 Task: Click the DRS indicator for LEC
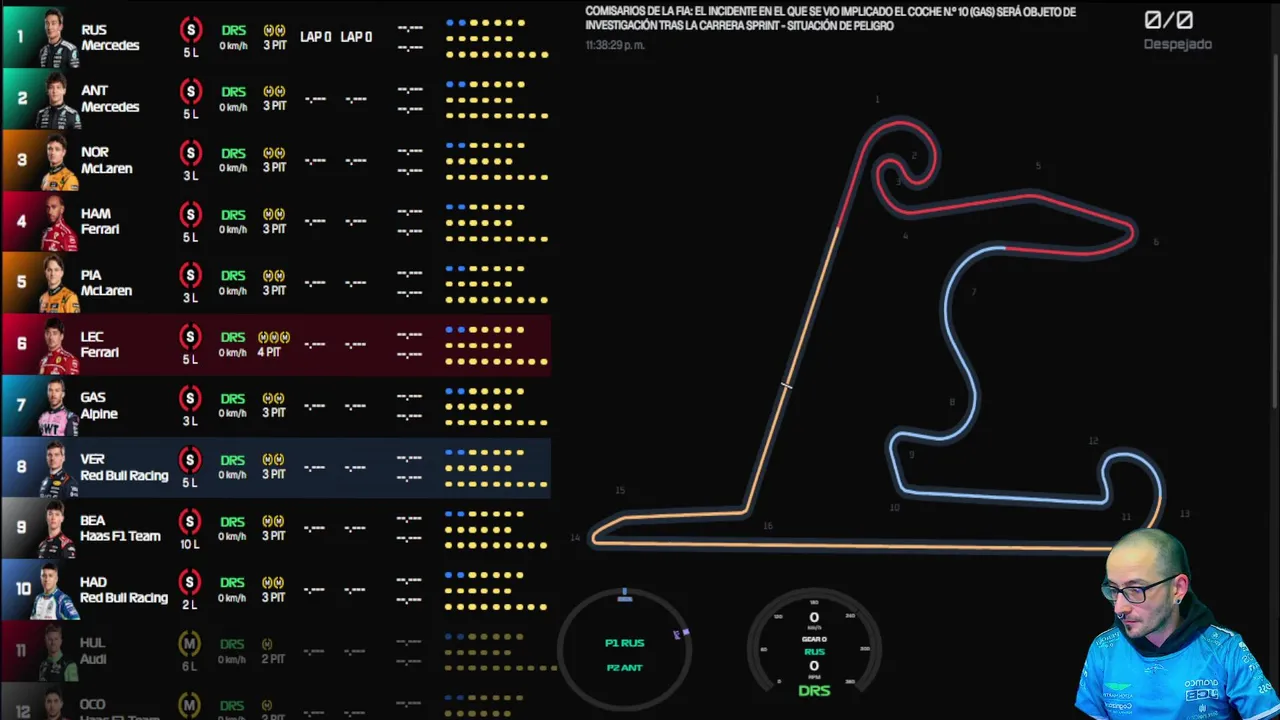coord(233,338)
